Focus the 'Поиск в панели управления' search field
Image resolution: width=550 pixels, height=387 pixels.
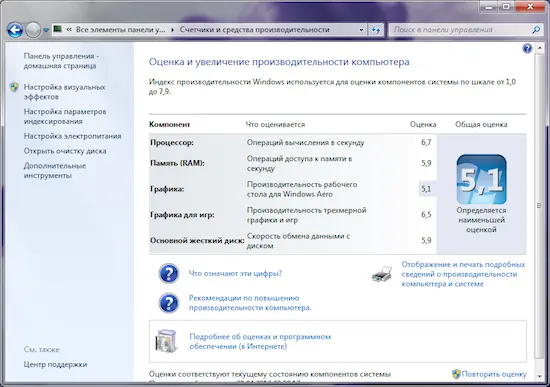pyautogui.click(x=460, y=30)
